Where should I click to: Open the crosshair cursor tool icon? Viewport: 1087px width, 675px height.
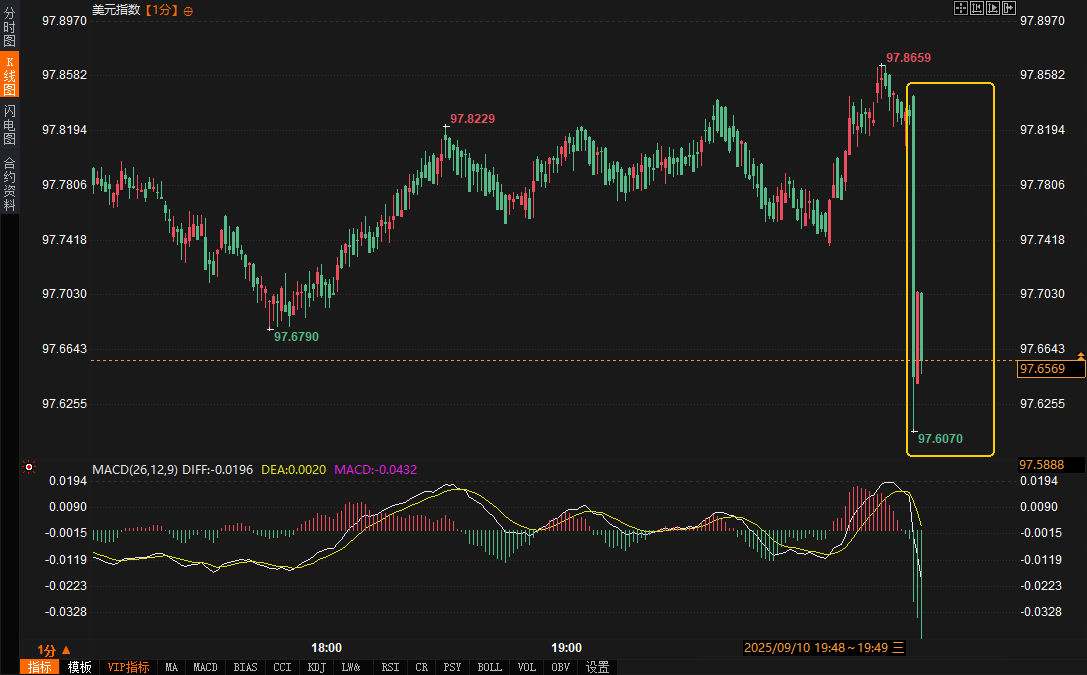(x=961, y=8)
